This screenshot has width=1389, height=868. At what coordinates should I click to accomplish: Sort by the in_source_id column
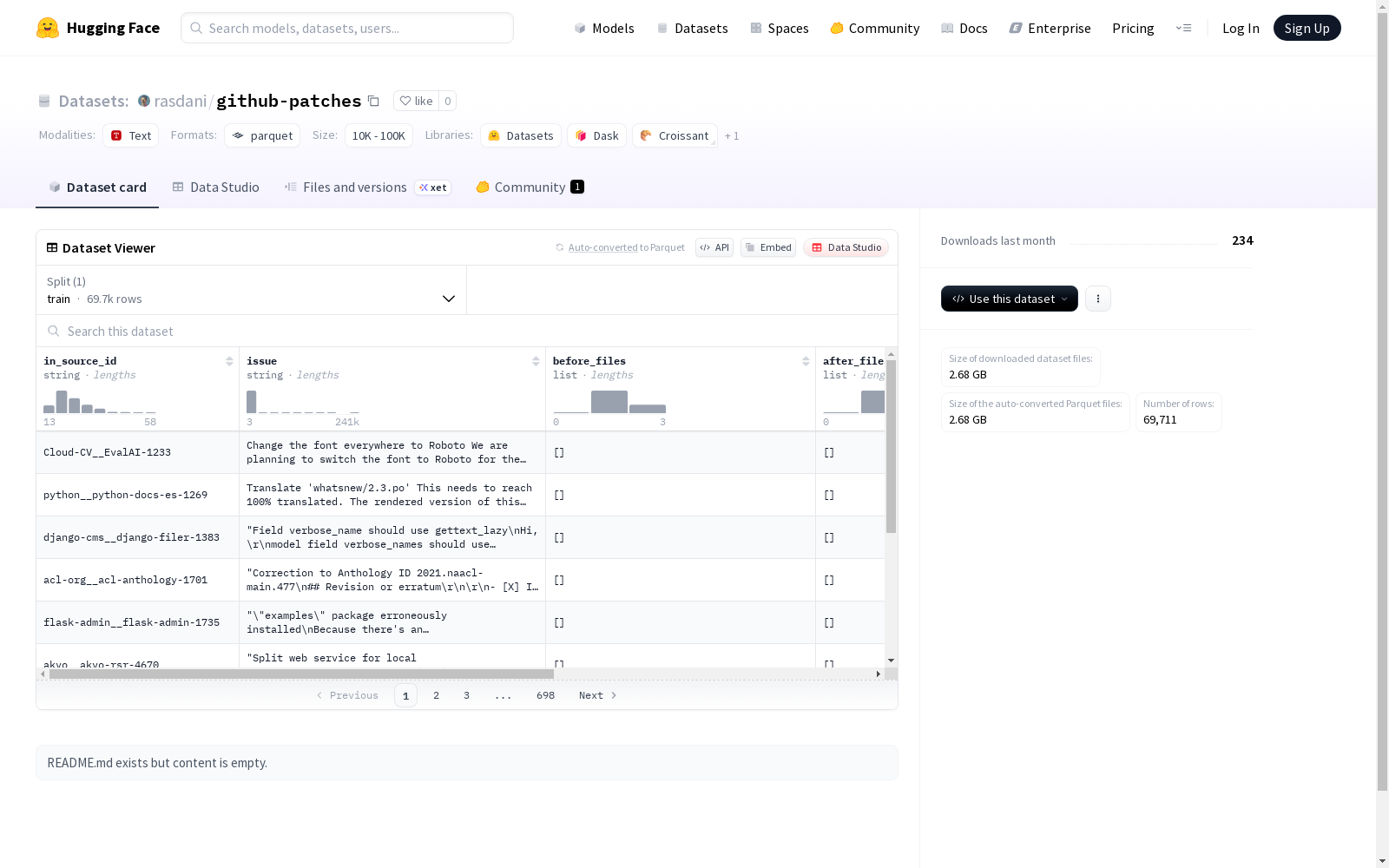click(229, 361)
